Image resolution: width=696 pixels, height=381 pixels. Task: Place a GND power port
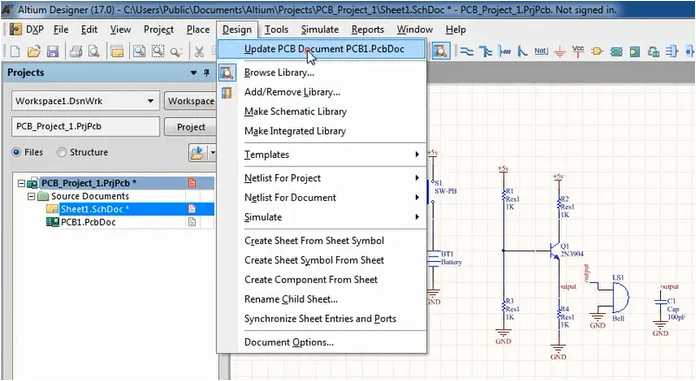click(x=560, y=52)
